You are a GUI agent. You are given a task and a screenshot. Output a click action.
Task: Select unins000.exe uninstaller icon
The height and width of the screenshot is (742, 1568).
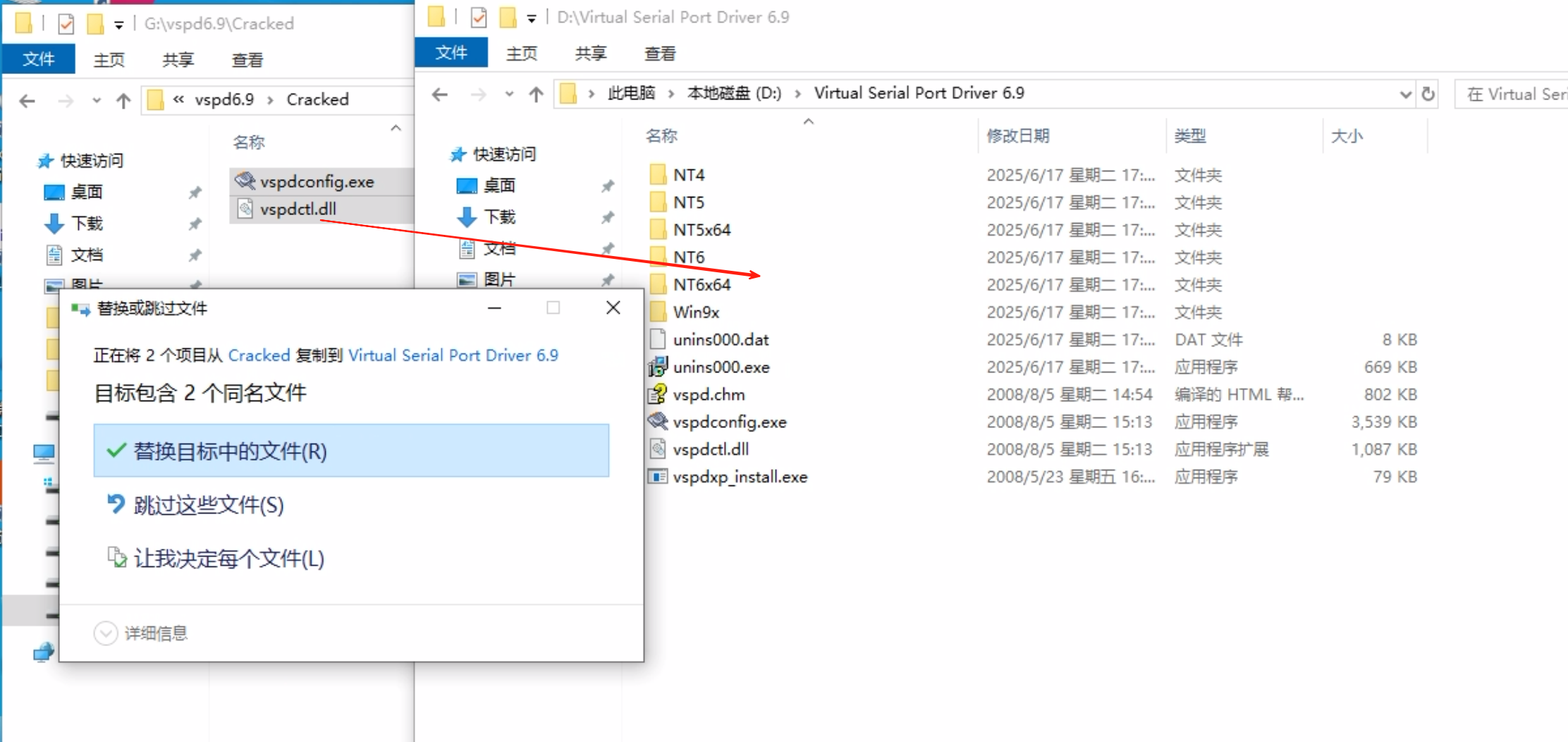pos(658,367)
